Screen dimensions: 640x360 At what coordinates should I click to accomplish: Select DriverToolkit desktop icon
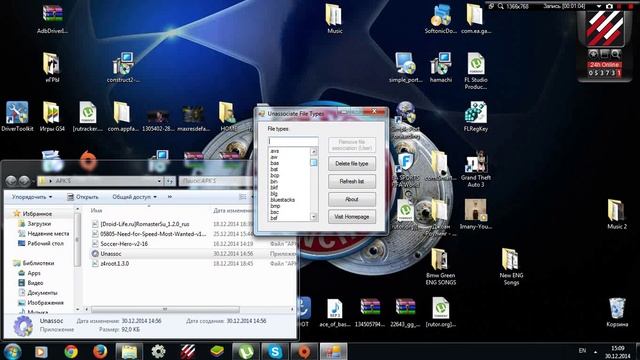coord(17,117)
